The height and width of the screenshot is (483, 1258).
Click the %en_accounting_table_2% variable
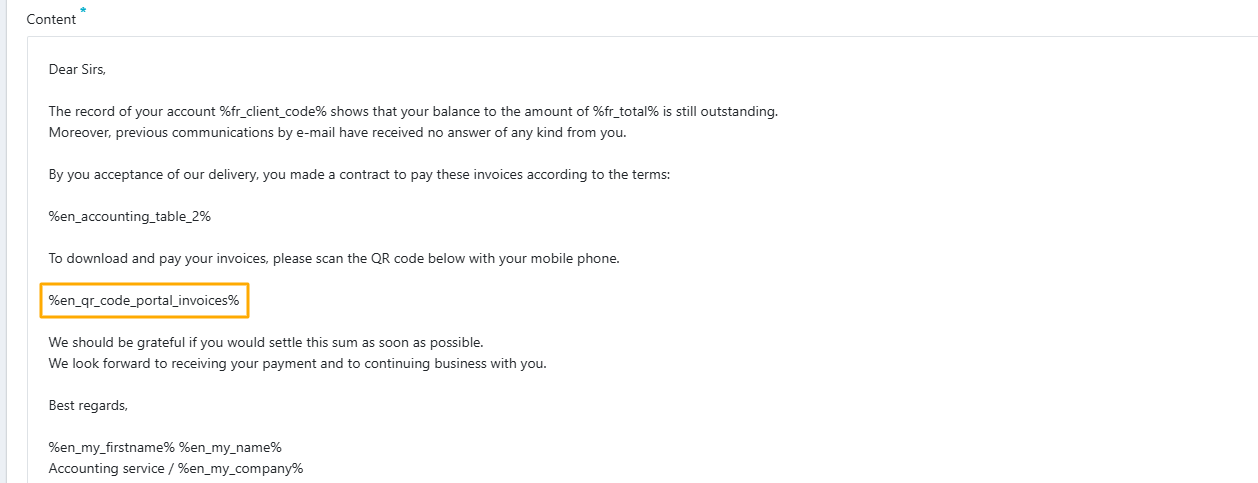(130, 216)
